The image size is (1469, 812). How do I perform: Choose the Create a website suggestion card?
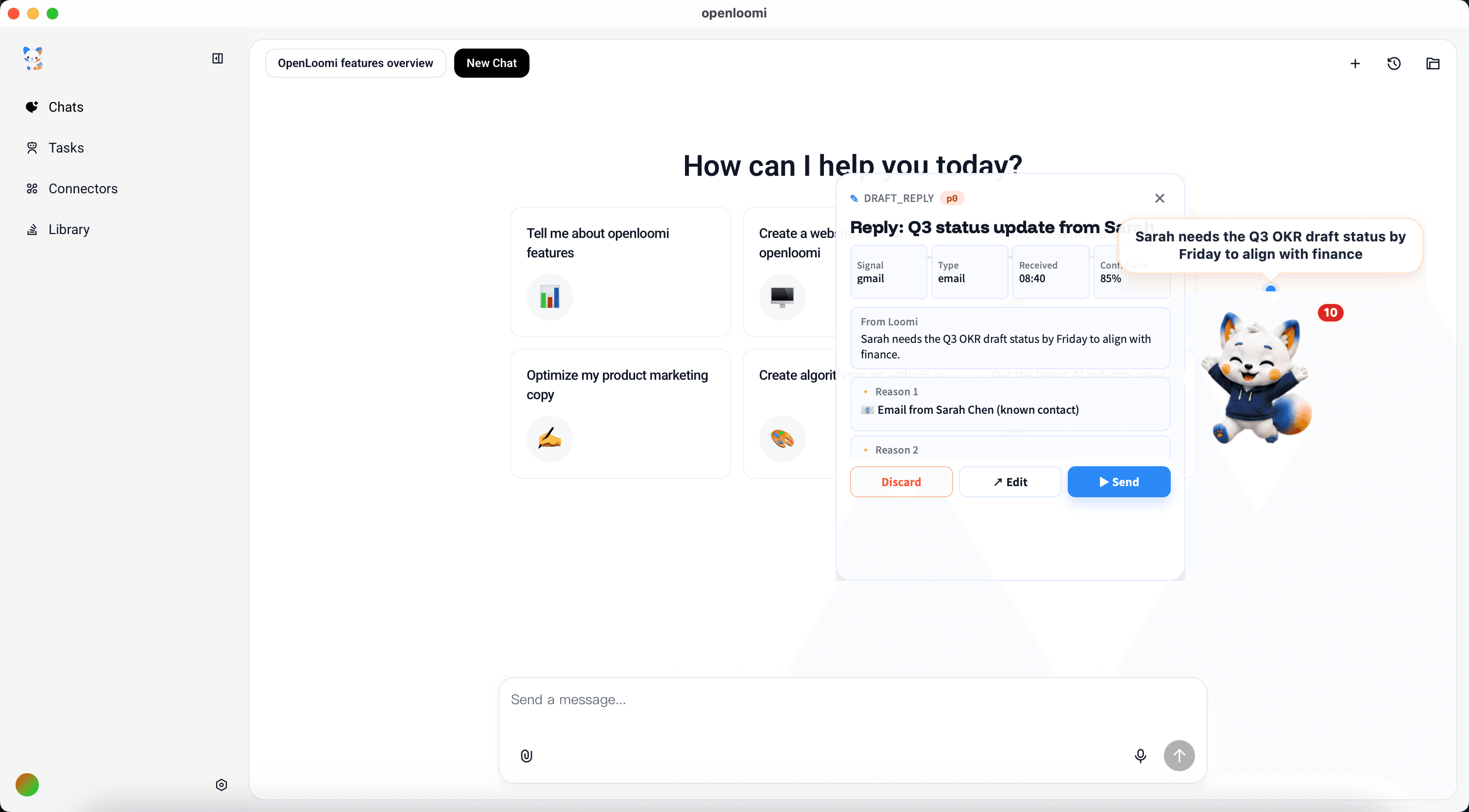pos(789,272)
